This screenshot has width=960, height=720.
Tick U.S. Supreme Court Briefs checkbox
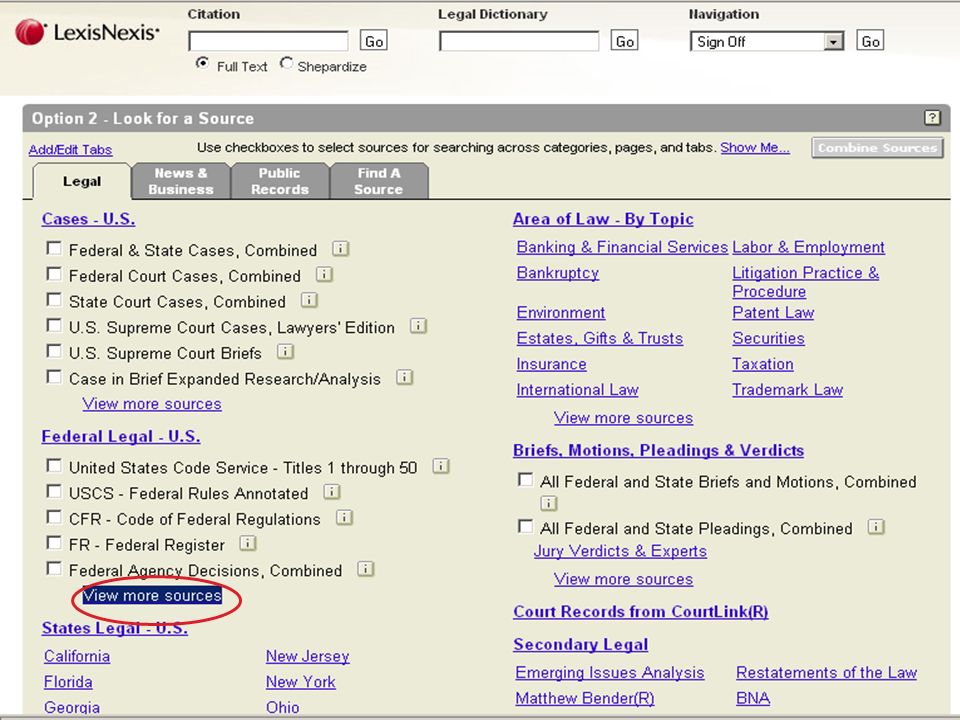[x=54, y=351]
